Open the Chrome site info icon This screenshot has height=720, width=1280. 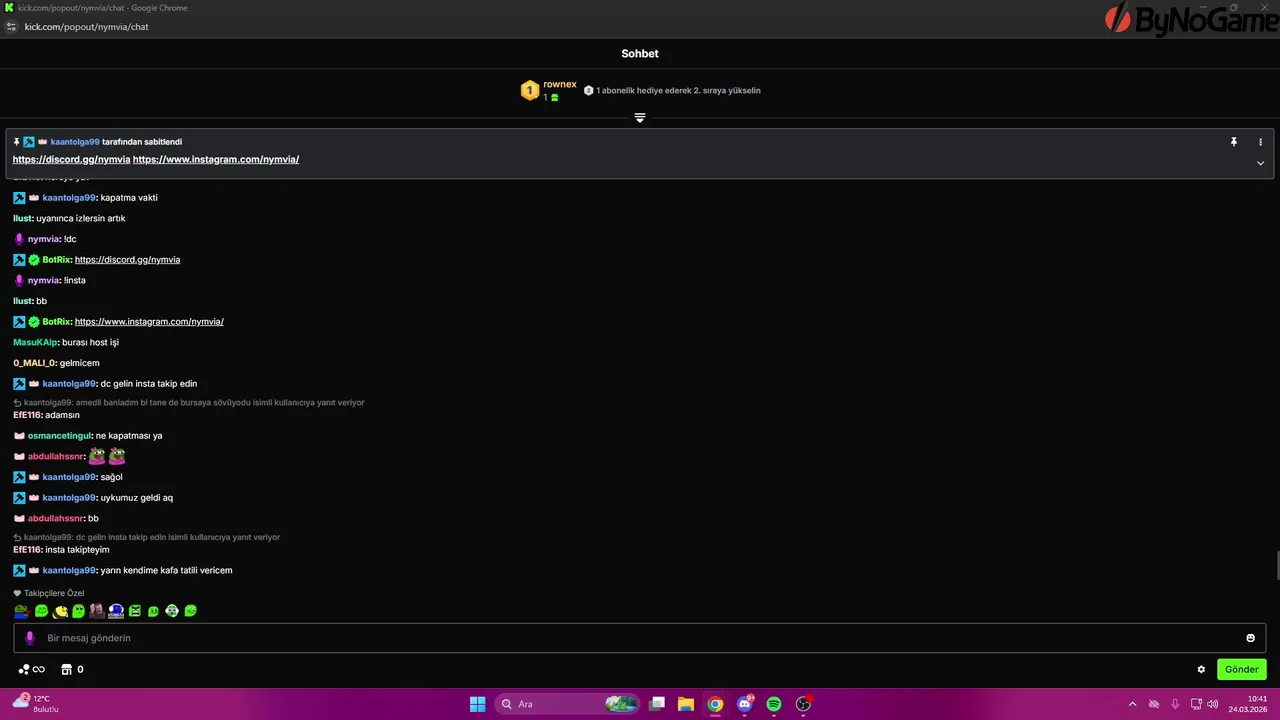(11, 27)
